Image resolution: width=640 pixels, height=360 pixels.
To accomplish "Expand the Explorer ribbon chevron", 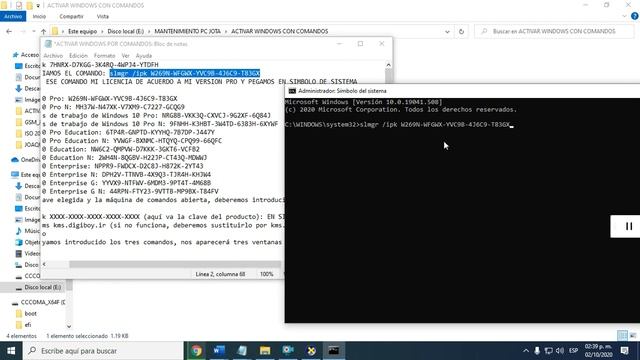I will (x=624, y=16).
